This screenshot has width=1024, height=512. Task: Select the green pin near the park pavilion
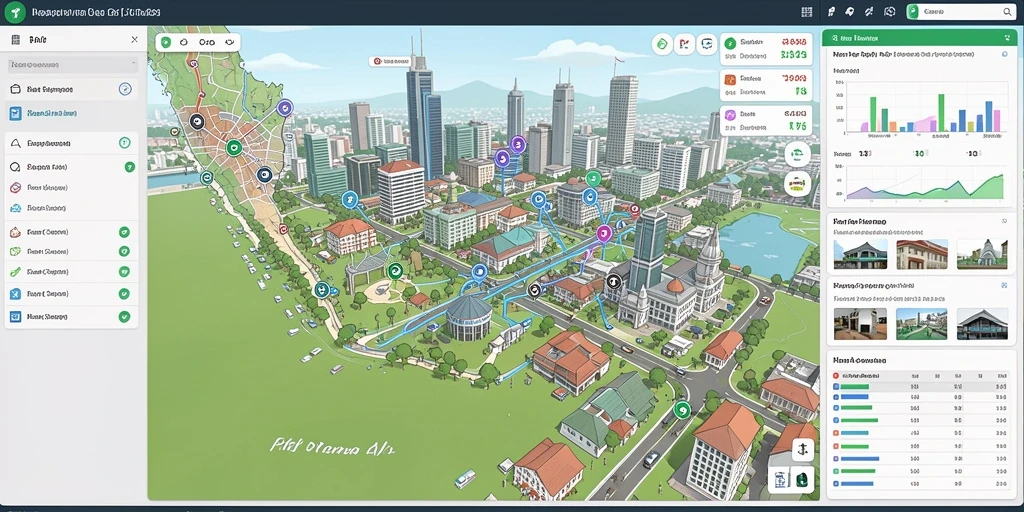(x=394, y=270)
